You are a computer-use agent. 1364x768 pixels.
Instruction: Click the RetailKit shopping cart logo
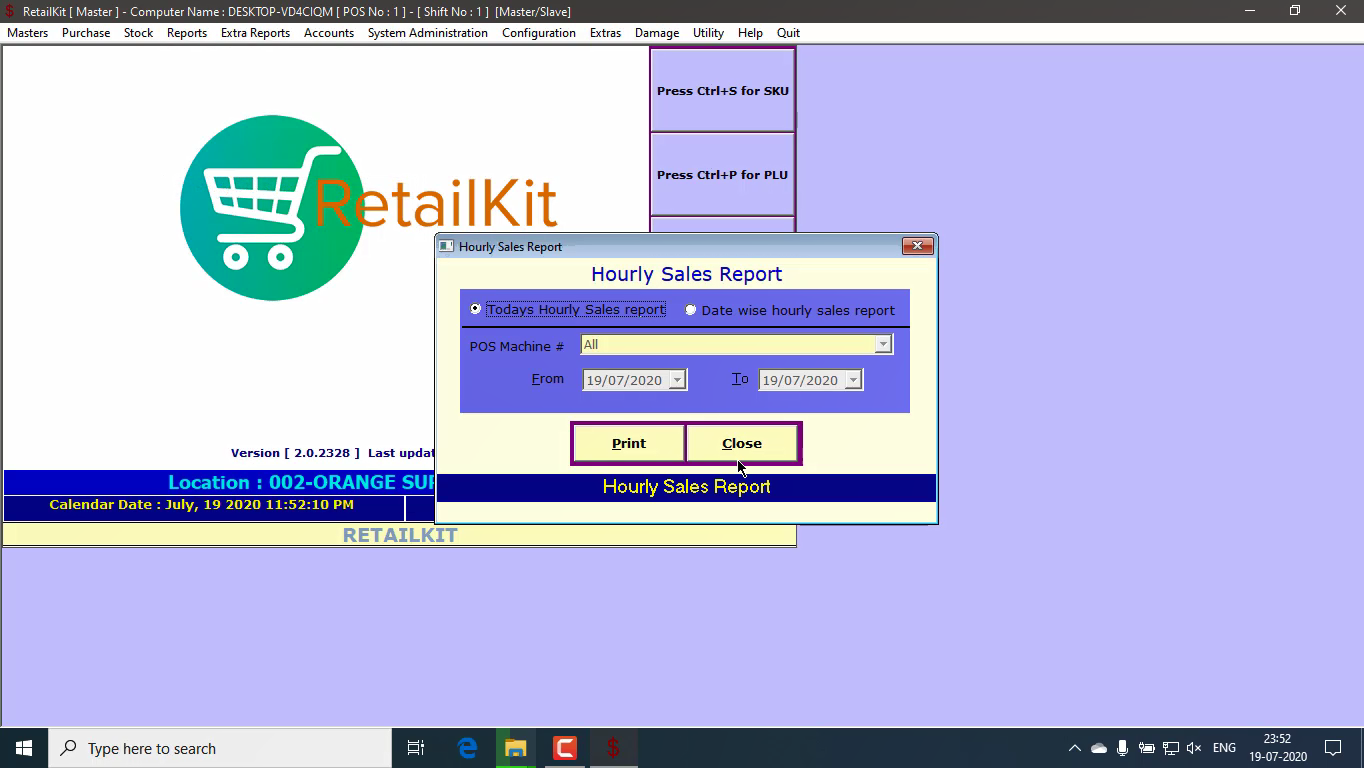click(x=272, y=207)
